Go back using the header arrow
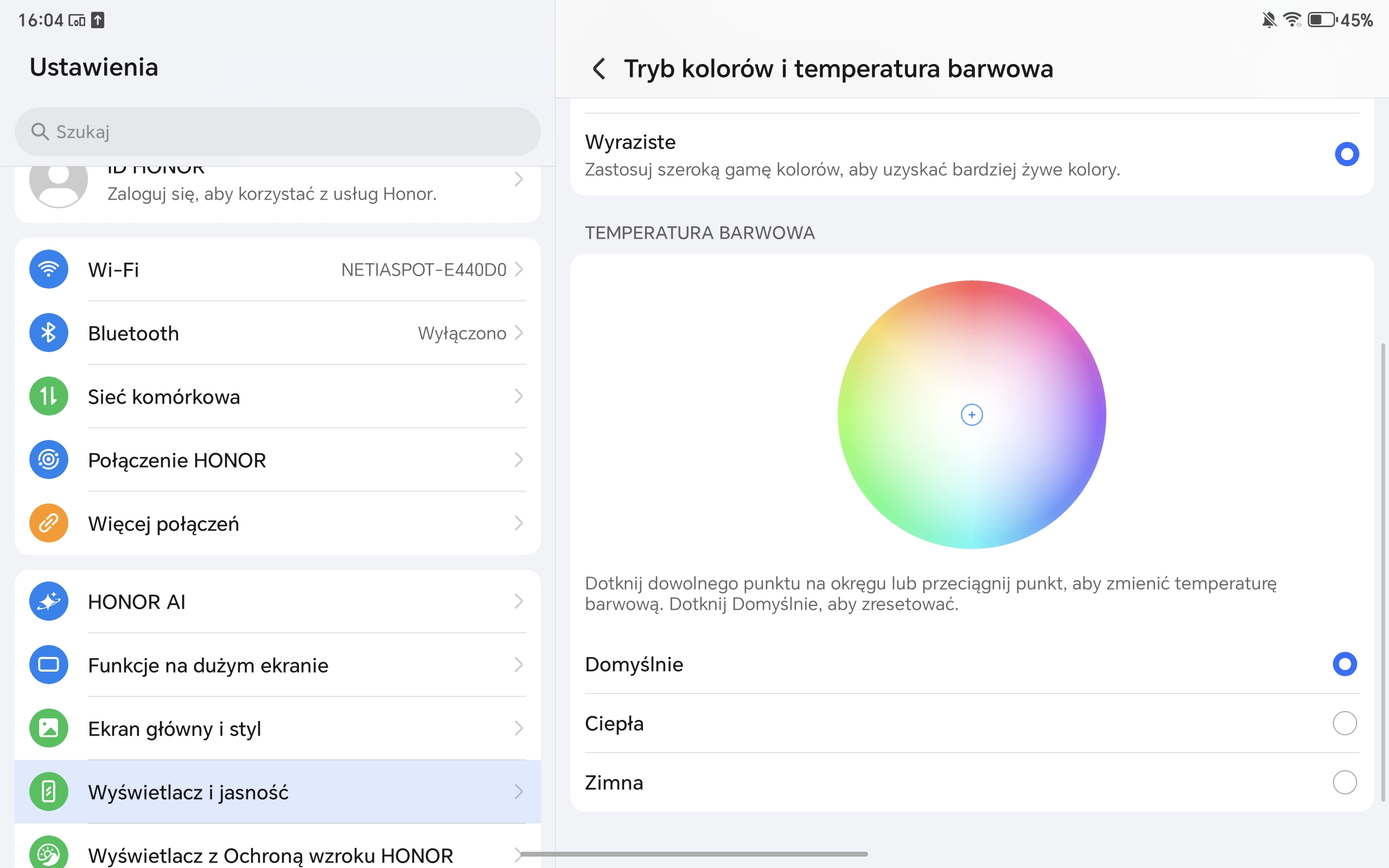The image size is (1389, 868). tap(598, 69)
